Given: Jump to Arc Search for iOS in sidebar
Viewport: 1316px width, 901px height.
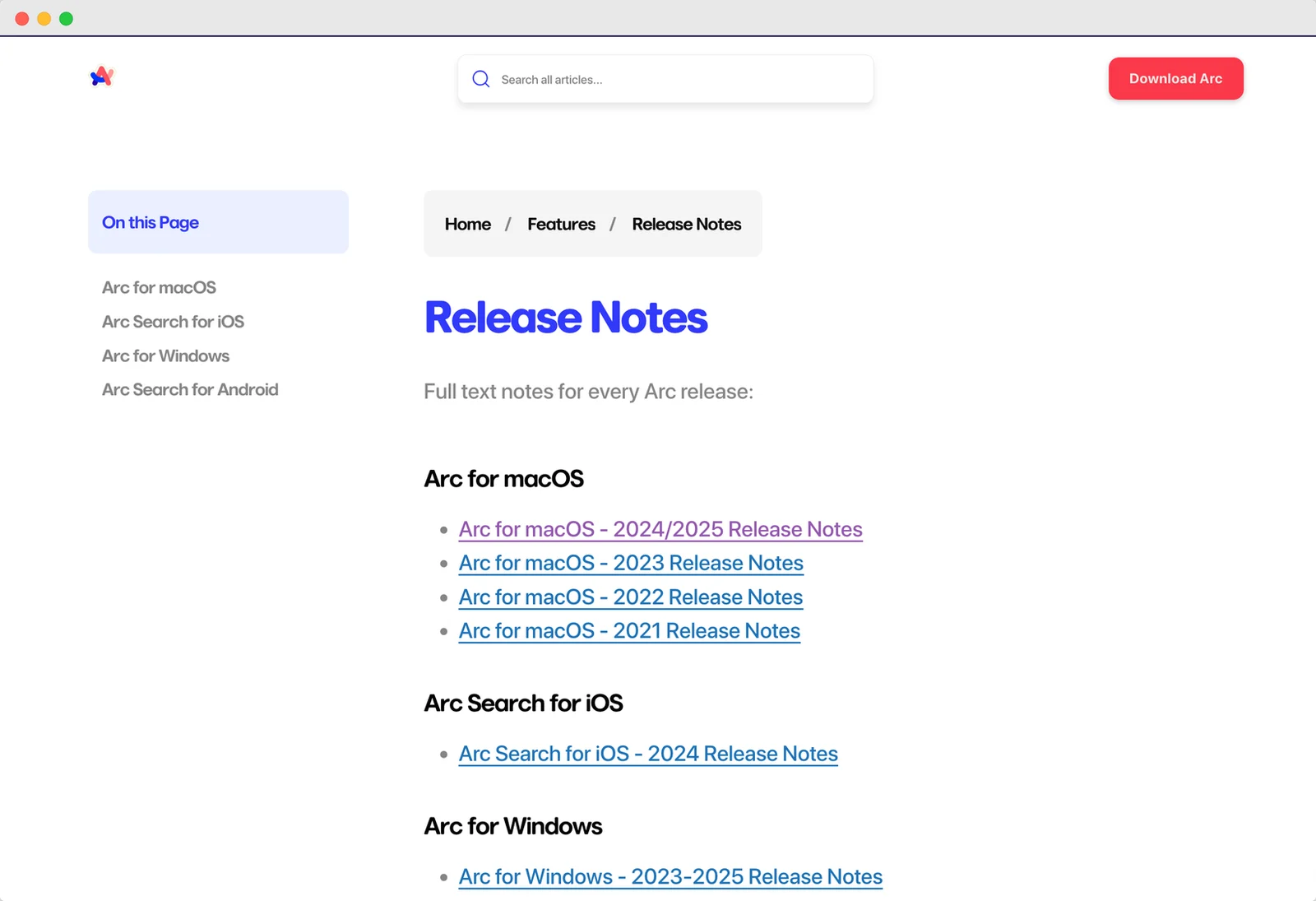Looking at the screenshot, I should pyautogui.click(x=173, y=322).
